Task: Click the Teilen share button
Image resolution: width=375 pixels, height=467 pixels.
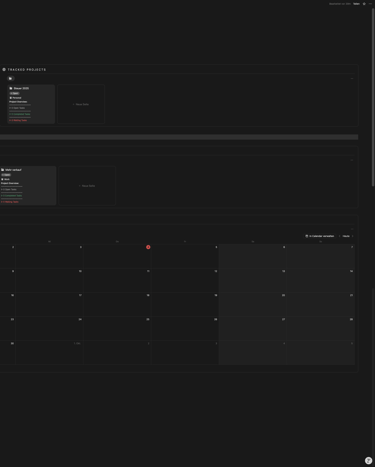Action: coord(356,4)
